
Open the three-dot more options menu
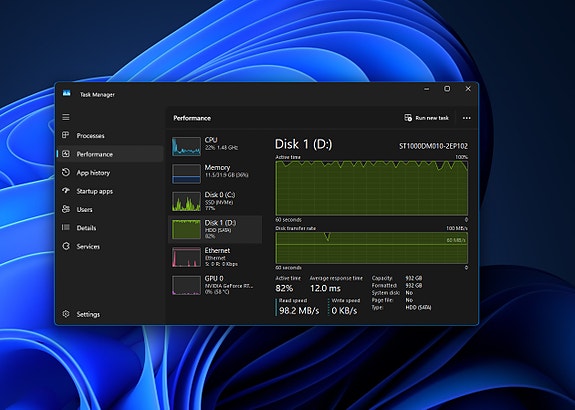466,118
